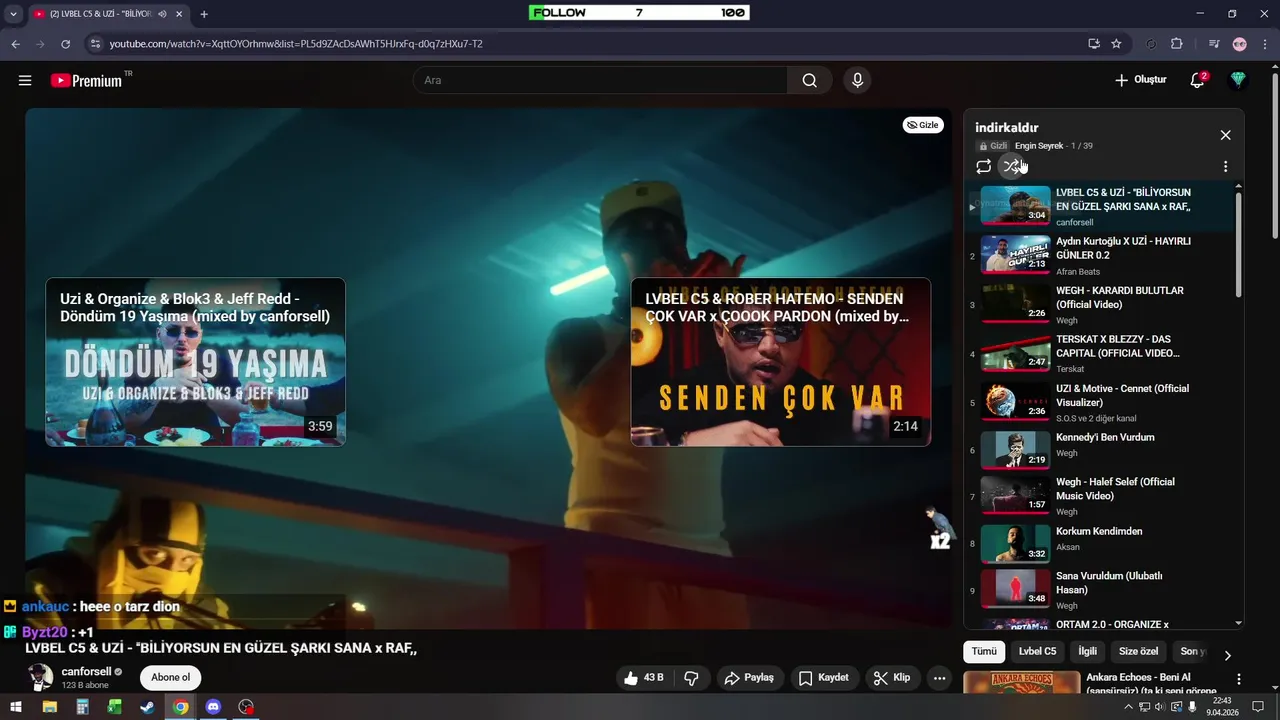Create a clip with Klip button
Screen dimensions: 1280x720
click(x=891, y=678)
